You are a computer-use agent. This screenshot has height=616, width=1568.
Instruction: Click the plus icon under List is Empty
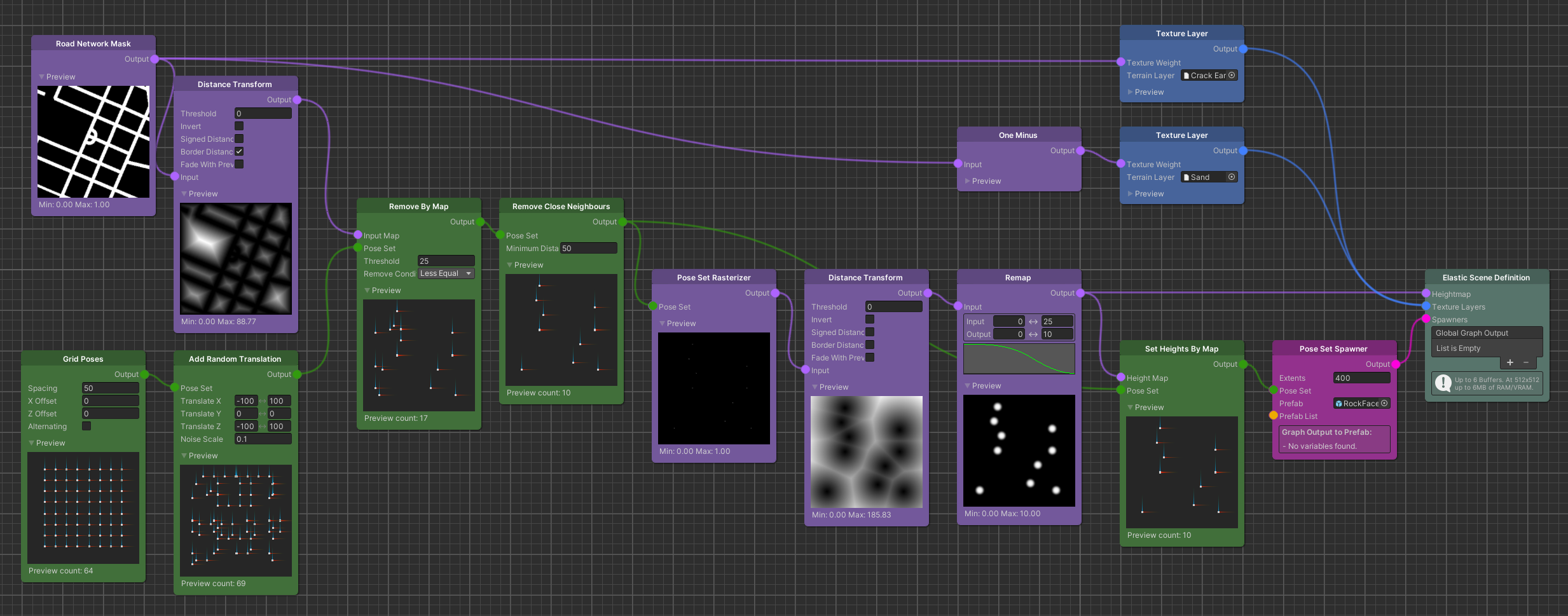click(1510, 362)
